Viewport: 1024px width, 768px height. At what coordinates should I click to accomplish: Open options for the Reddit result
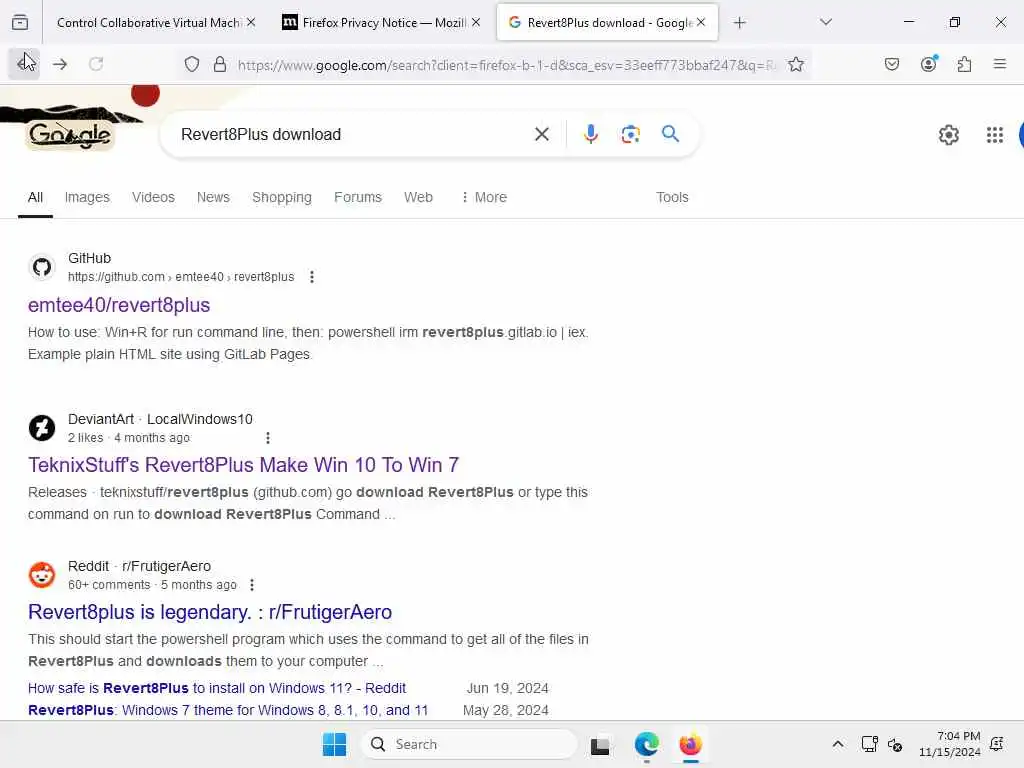252,585
